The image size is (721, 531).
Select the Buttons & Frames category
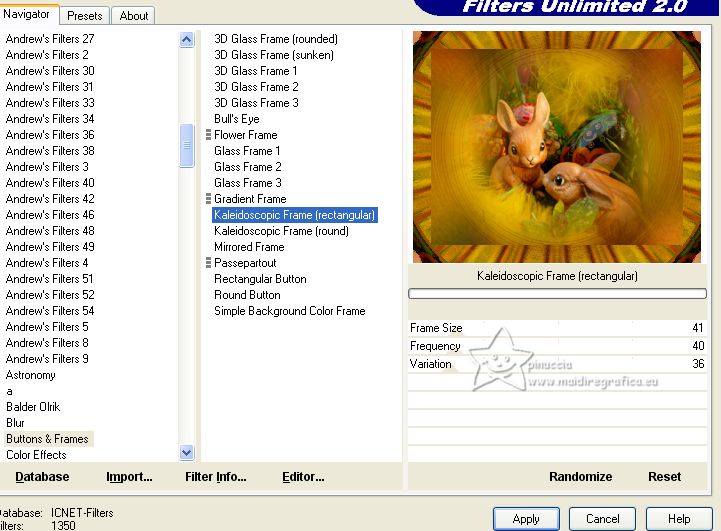47,439
